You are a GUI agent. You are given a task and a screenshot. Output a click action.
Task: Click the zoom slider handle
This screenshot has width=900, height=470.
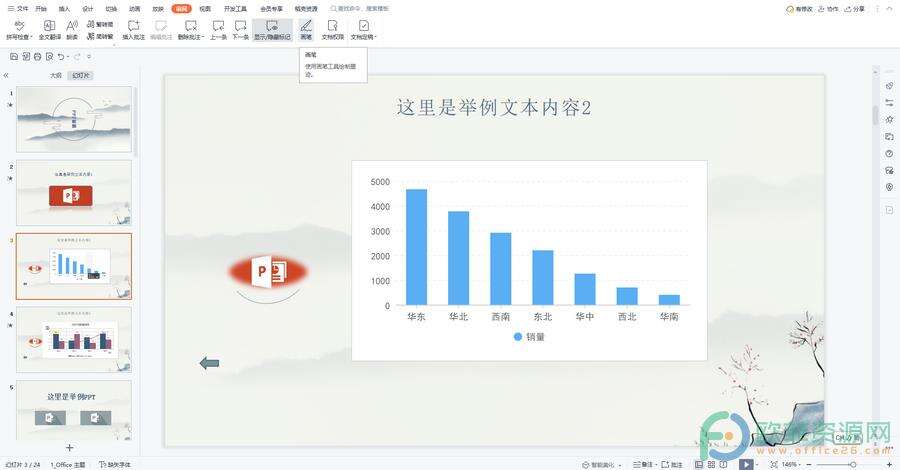click(853, 464)
